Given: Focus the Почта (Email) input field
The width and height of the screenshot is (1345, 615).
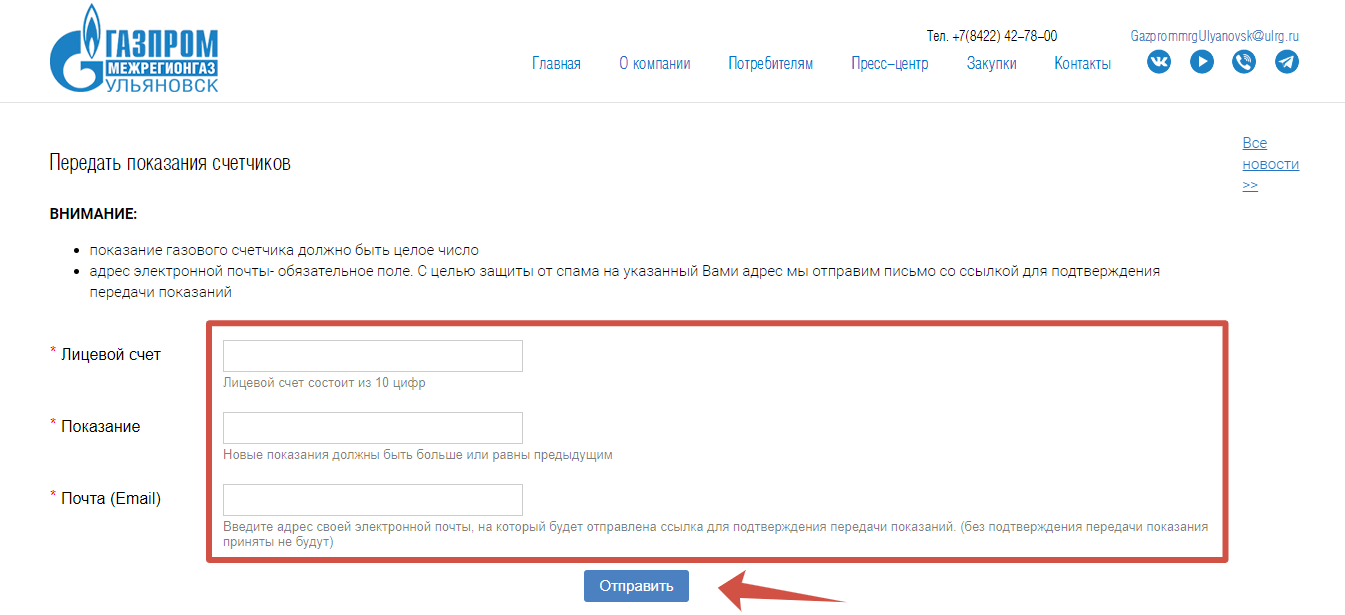Looking at the screenshot, I should tap(373, 500).
